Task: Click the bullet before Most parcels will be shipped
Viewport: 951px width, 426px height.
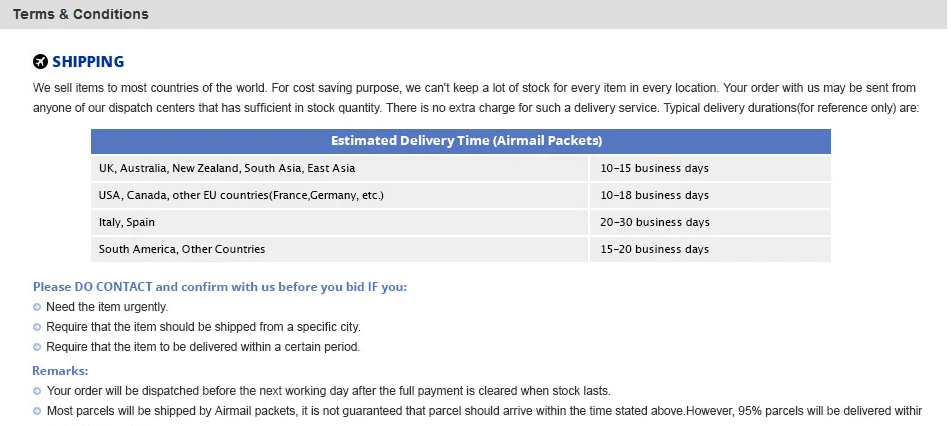Action: pos(37,411)
